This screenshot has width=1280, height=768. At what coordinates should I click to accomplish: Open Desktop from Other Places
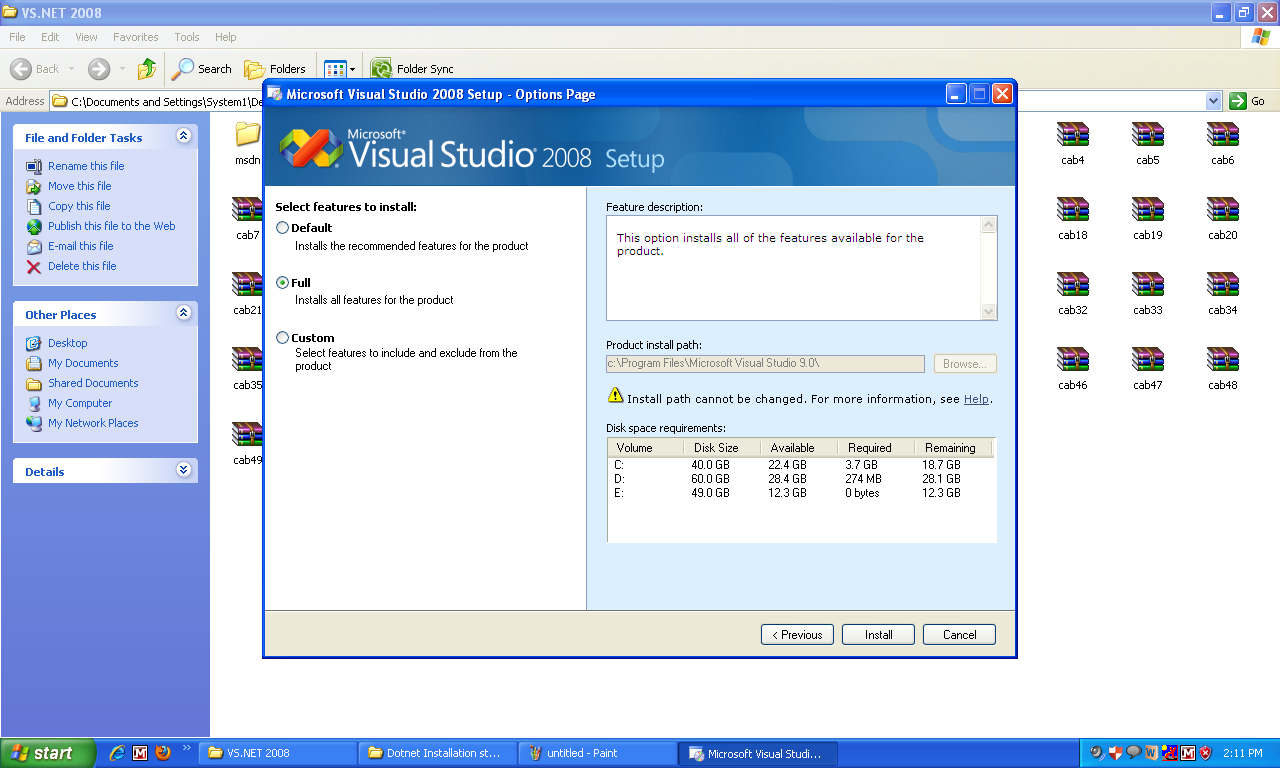pos(68,343)
